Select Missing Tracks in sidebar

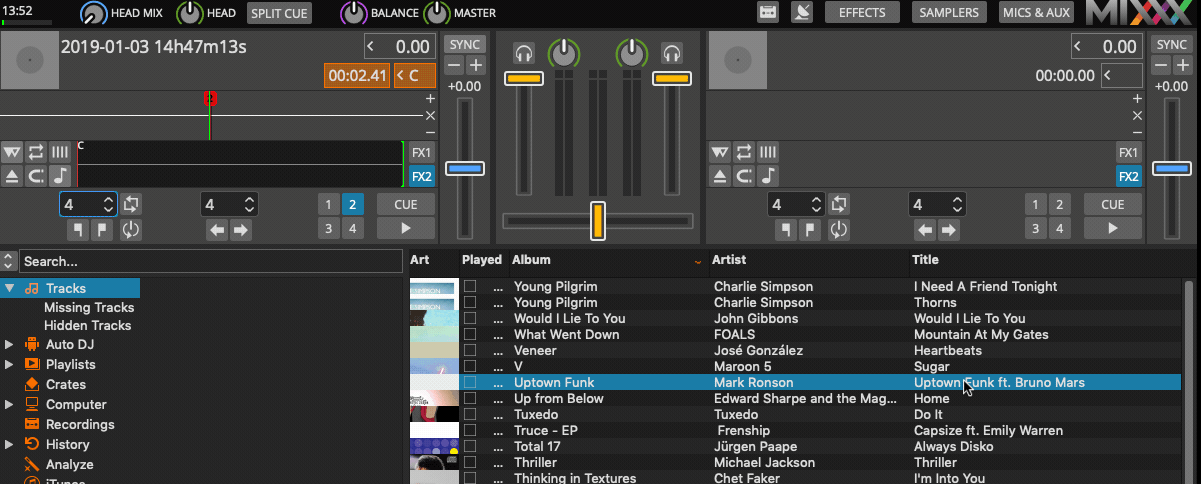click(x=89, y=308)
